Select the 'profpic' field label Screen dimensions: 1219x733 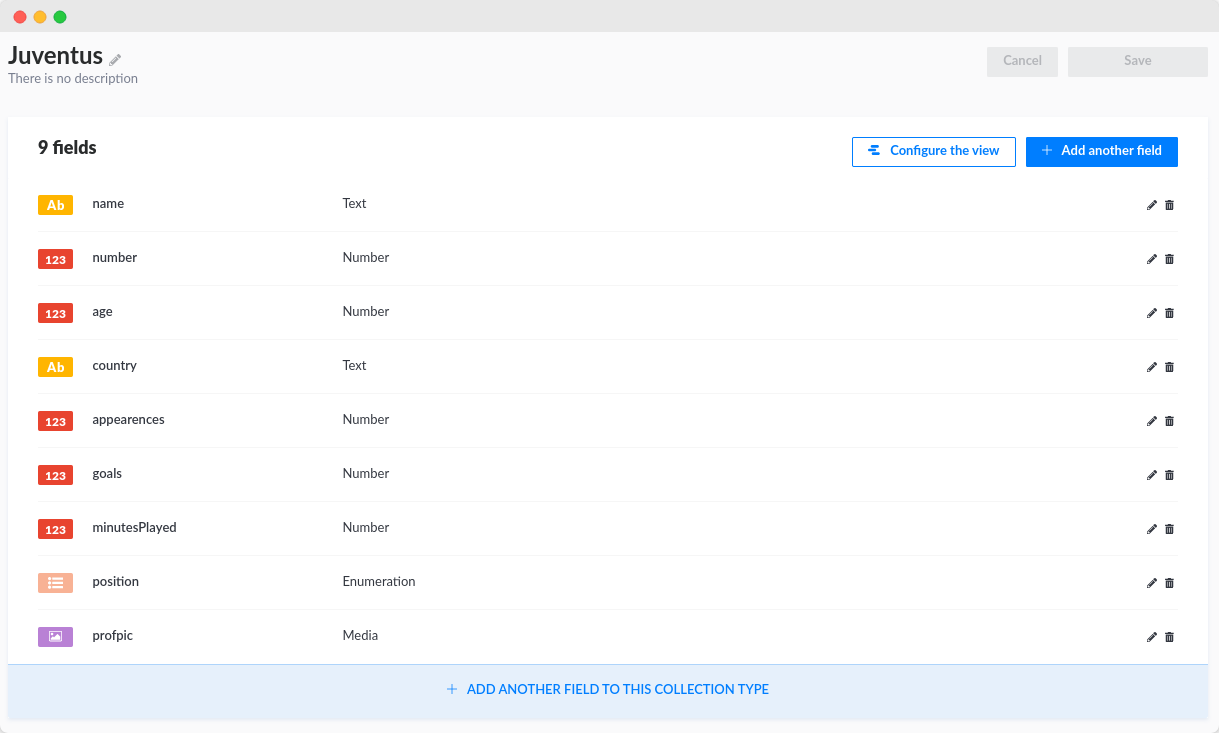point(112,636)
